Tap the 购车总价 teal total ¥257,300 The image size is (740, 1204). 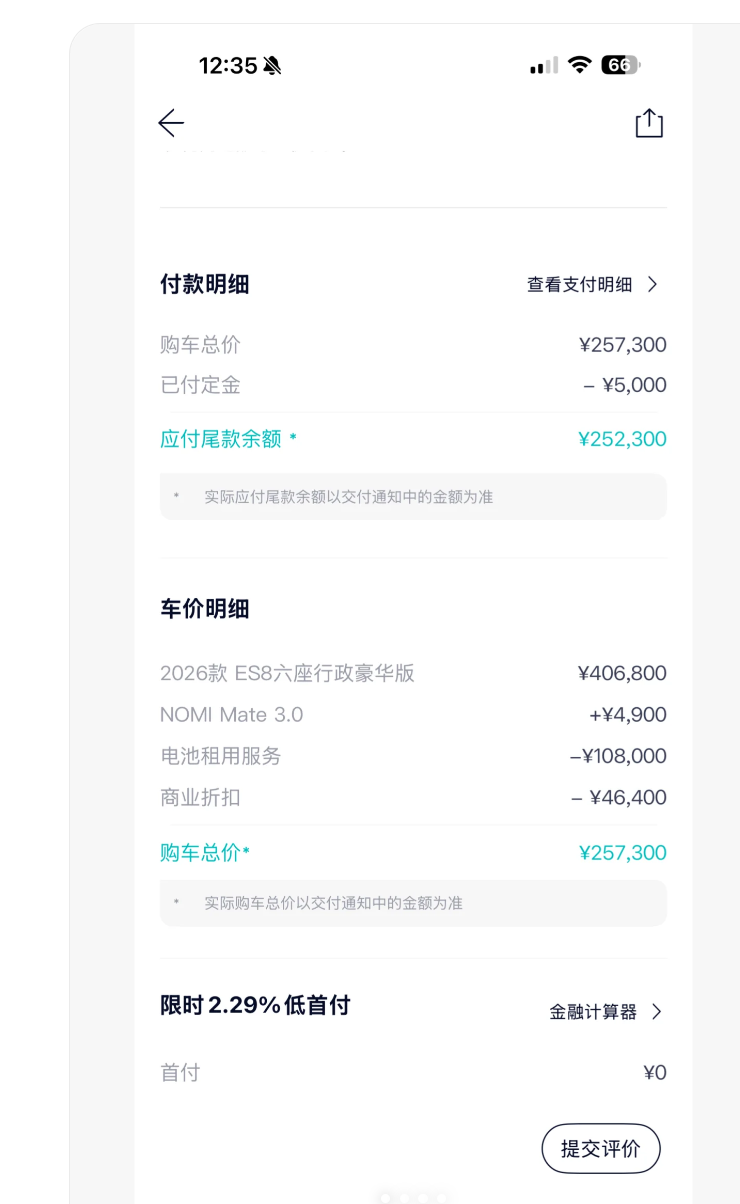pyautogui.click(x=622, y=853)
